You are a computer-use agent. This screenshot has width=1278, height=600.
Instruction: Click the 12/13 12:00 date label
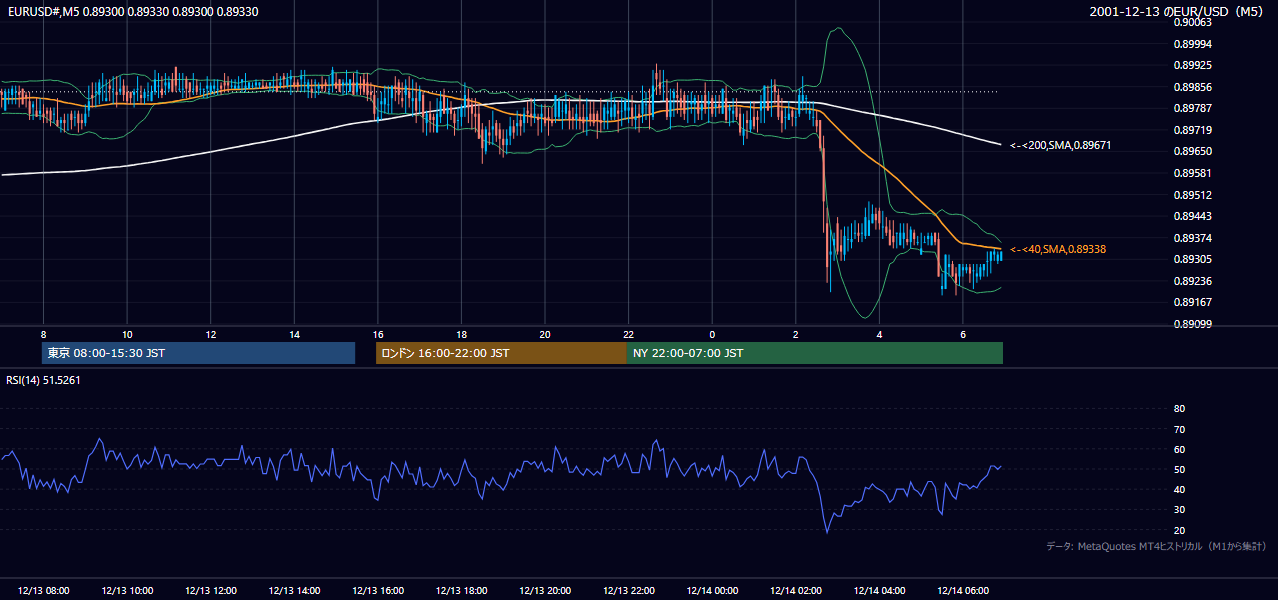tap(210, 591)
